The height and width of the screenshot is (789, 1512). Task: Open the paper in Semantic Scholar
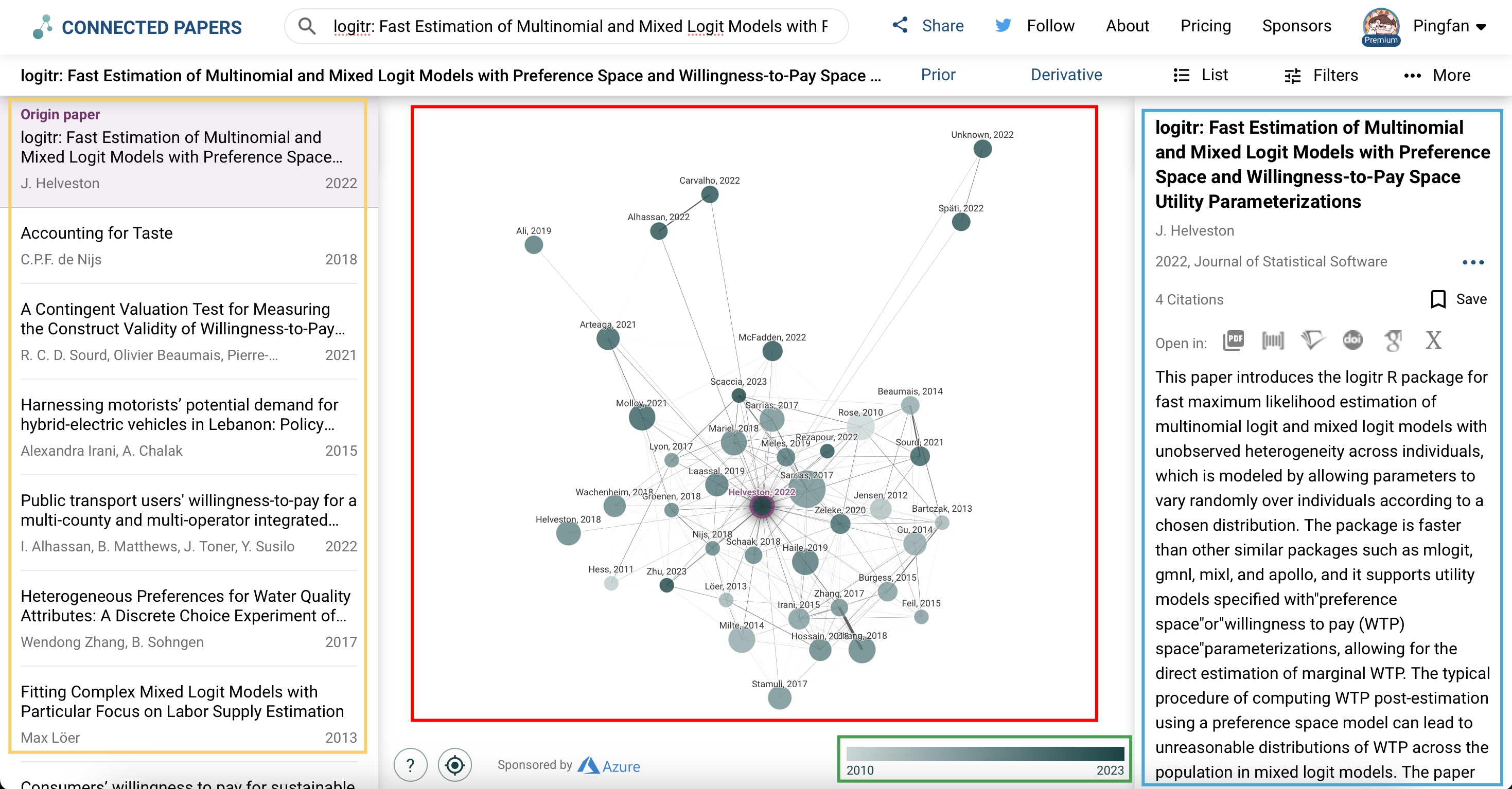tap(1312, 340)
